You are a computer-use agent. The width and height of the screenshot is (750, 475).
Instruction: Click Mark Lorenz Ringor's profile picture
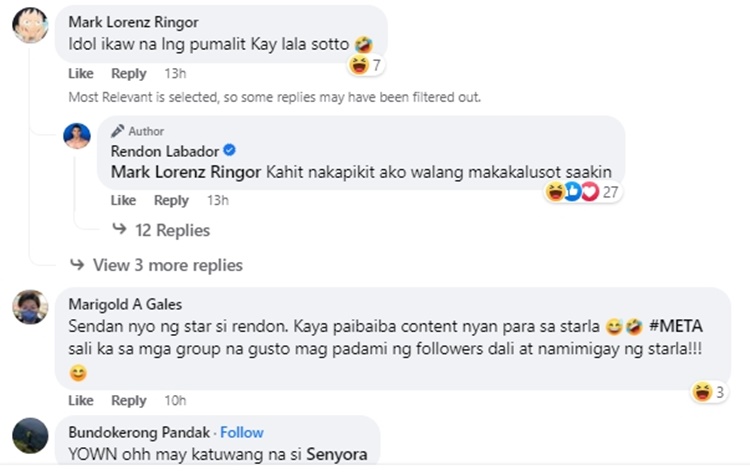pos(30,25)
